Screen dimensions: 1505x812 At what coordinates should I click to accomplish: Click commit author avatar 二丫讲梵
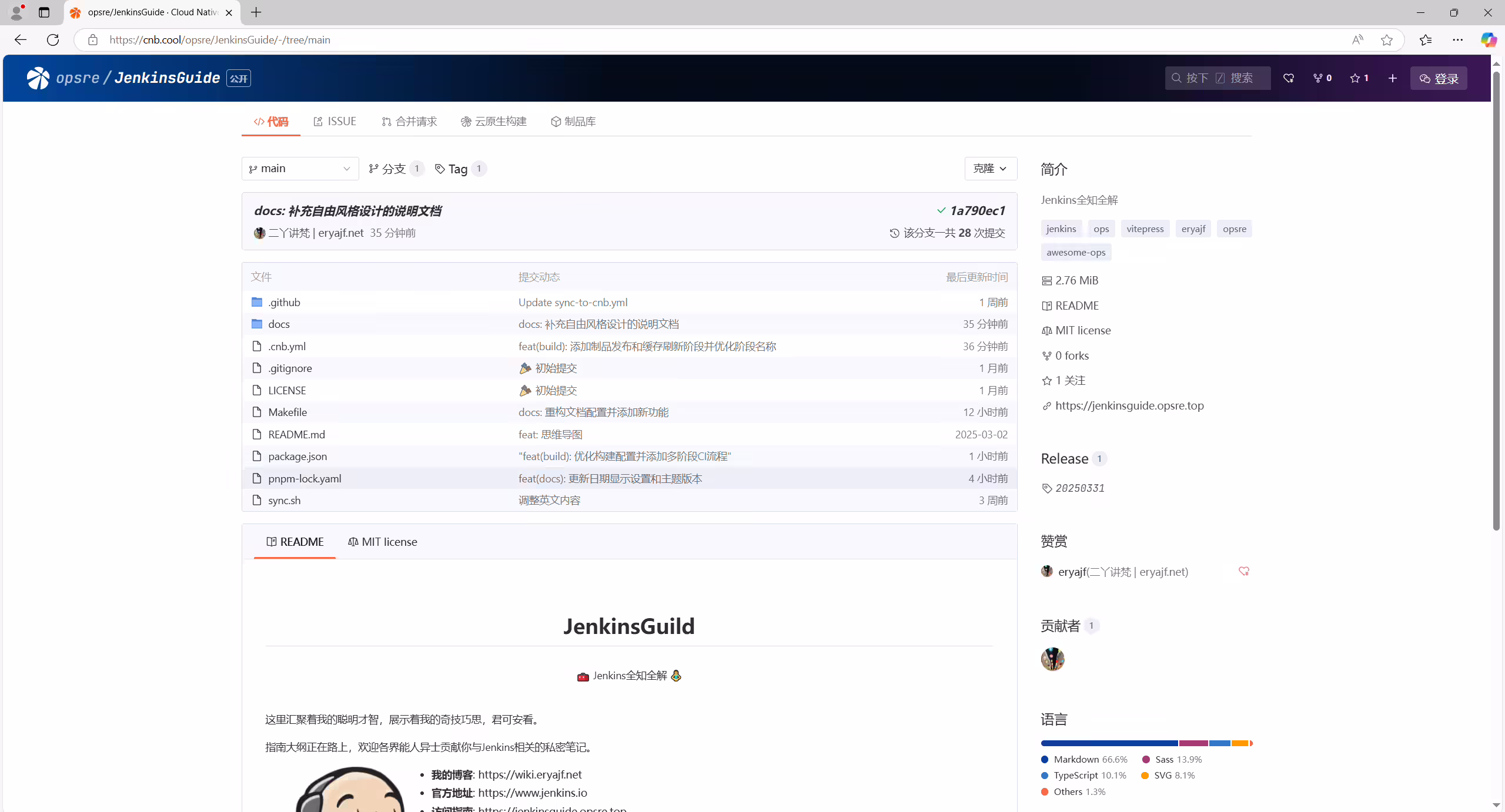click(259, 233)
